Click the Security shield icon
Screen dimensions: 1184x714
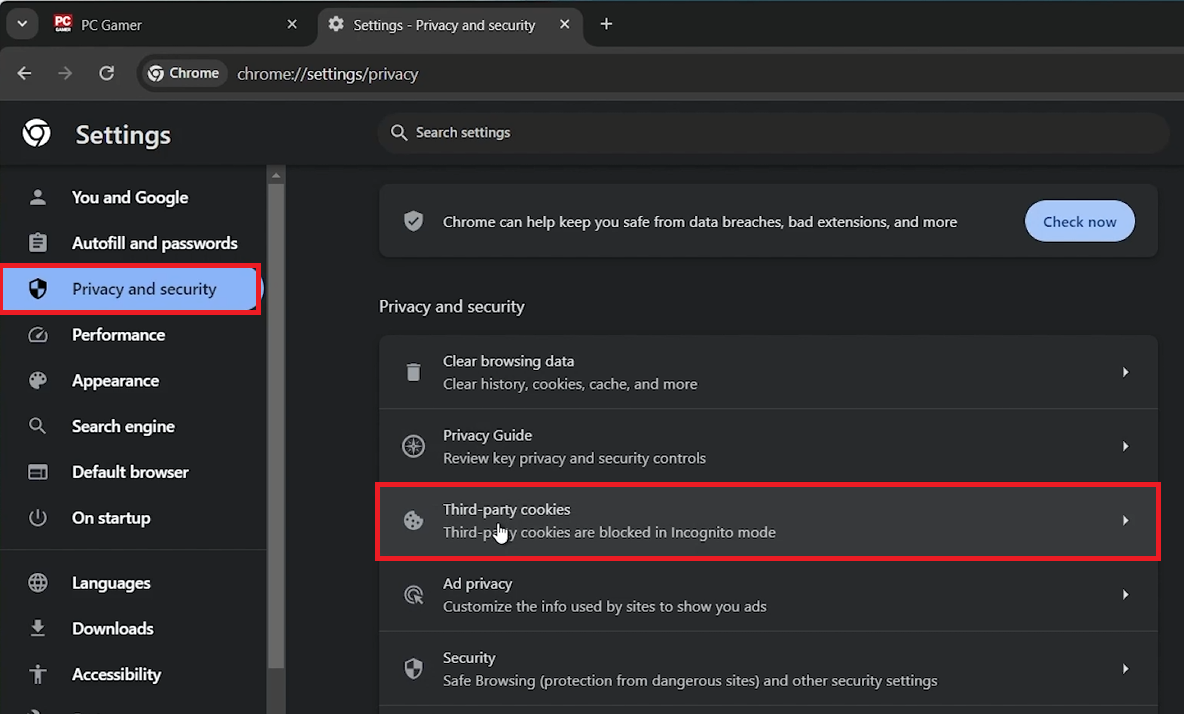pyautogui.click(x=414, y=668)
